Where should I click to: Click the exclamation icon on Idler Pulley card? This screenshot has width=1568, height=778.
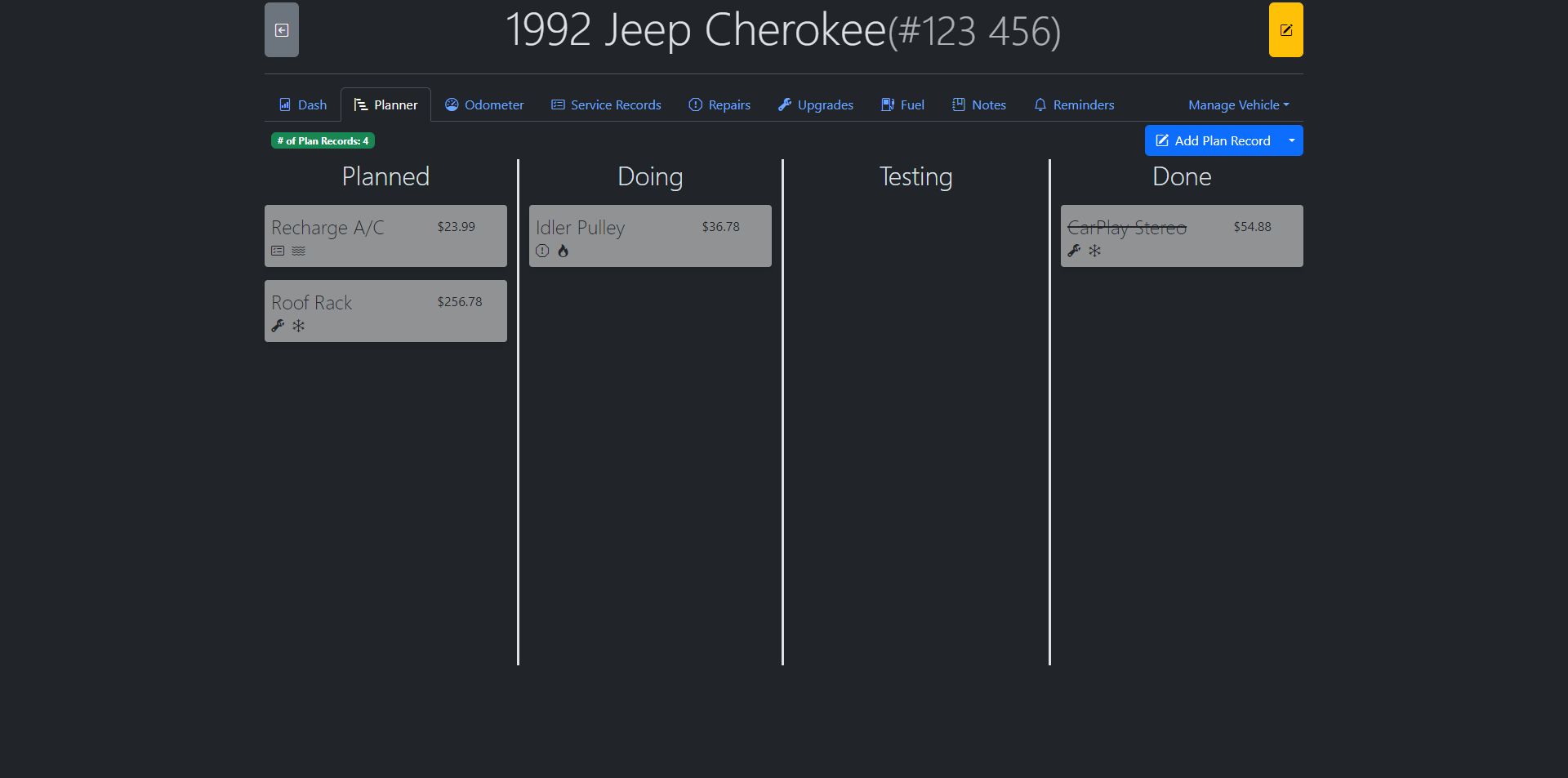[x=542, y=251]
